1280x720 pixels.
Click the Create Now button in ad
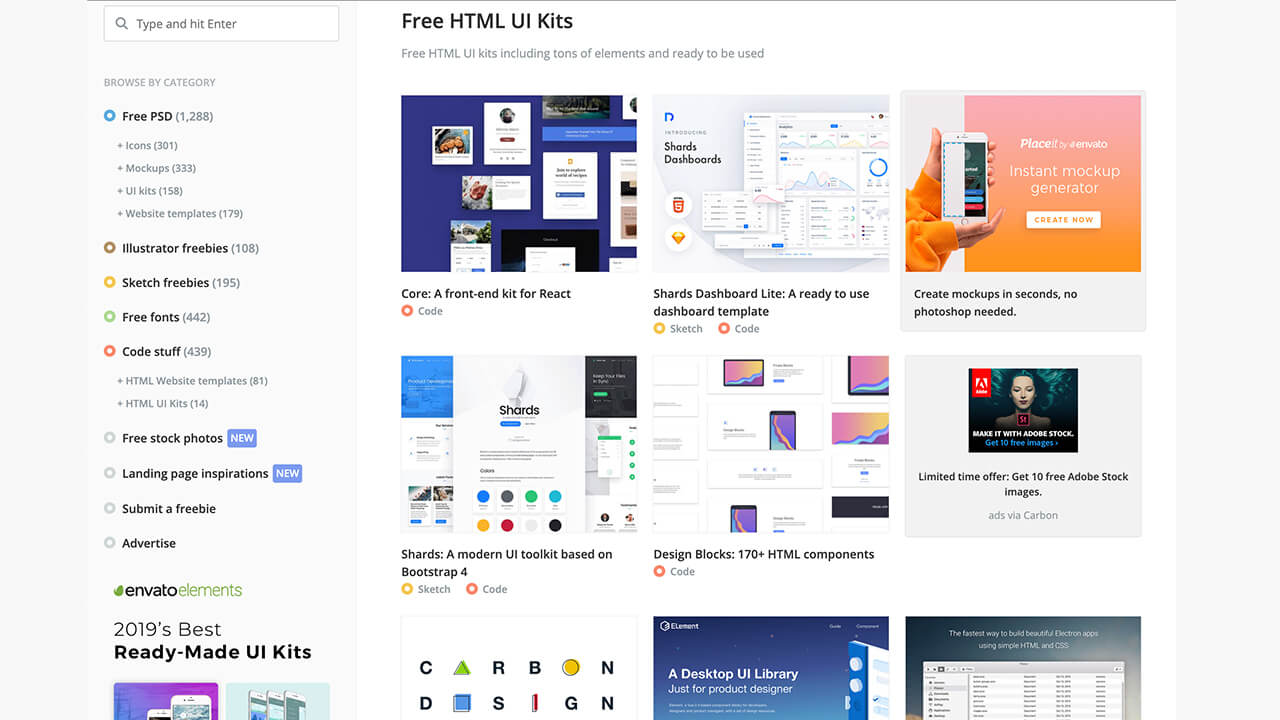tap(1063, 219)
